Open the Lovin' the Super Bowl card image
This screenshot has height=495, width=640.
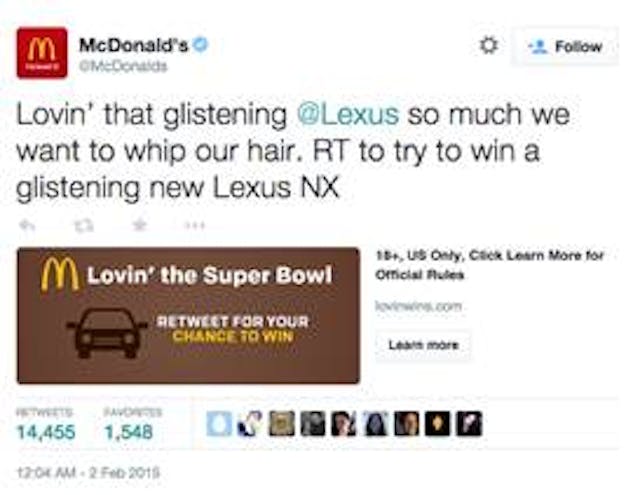click(x=188, y=315)
